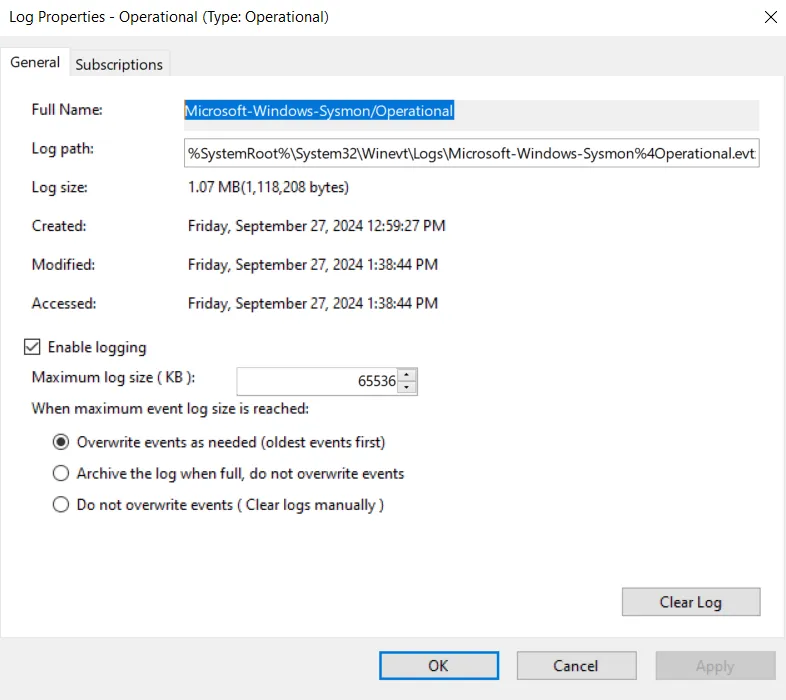Click the 'Log size:' label
The height and width of the screenshot is (700, 786).
tap(60, 187)
